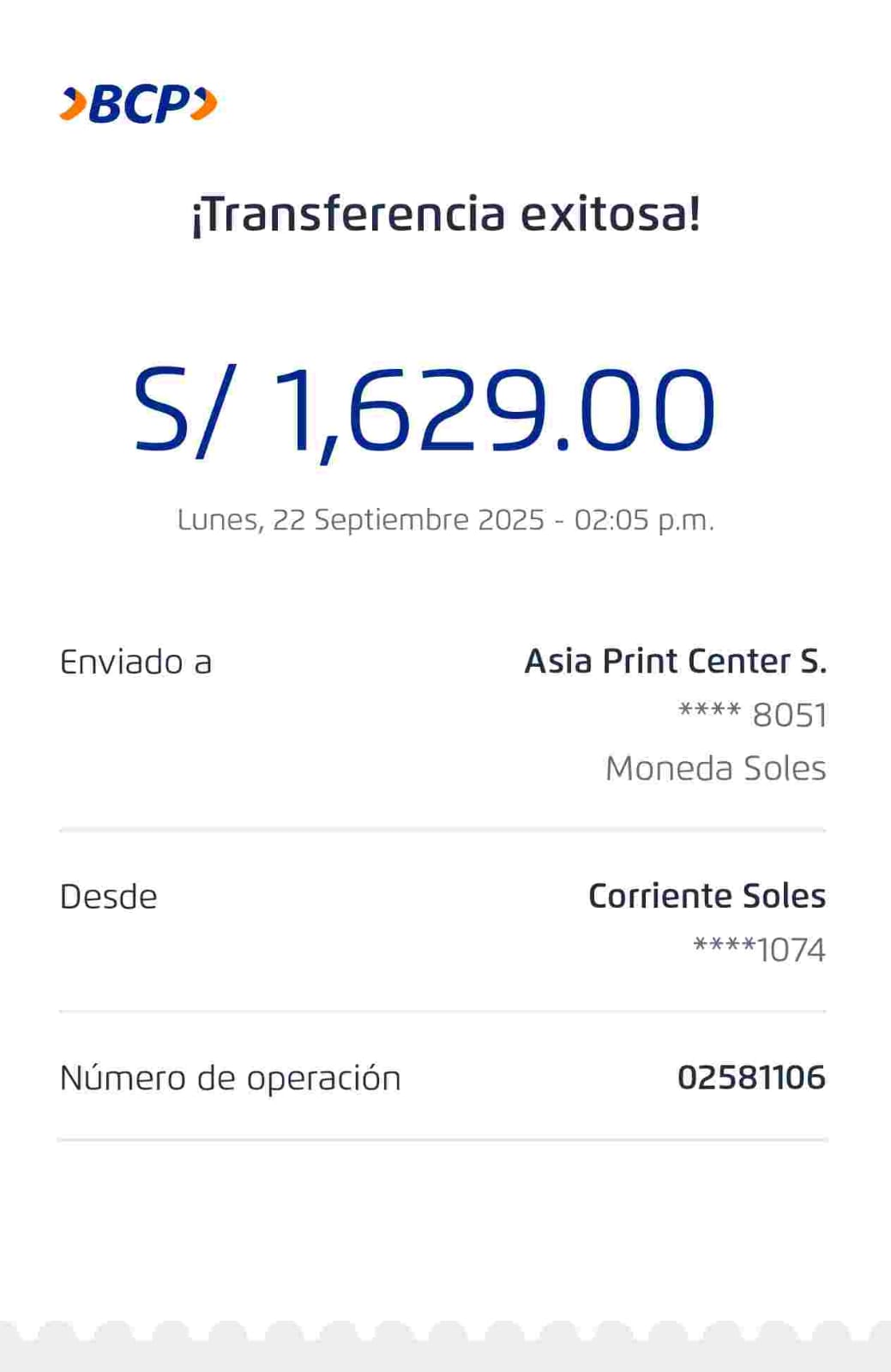Click the Moneda Soles text
This screenshot has height=1372, width=891.
pyautogui.click(x=715, y=768)
